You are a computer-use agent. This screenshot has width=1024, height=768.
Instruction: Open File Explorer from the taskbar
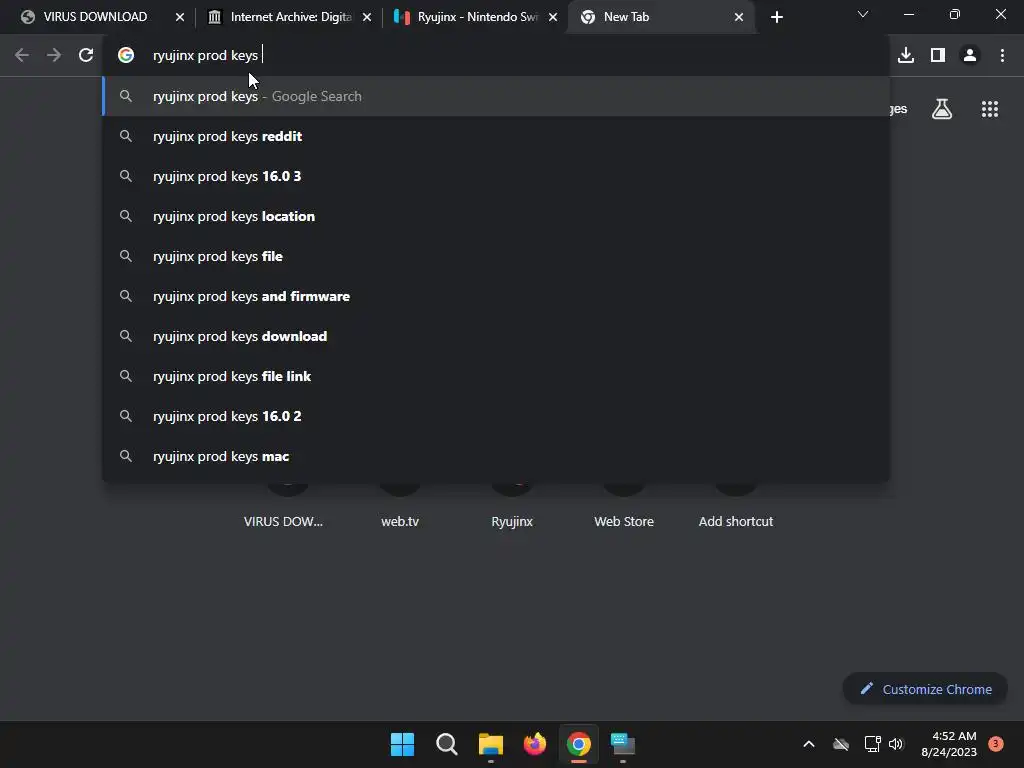[490, 744]
